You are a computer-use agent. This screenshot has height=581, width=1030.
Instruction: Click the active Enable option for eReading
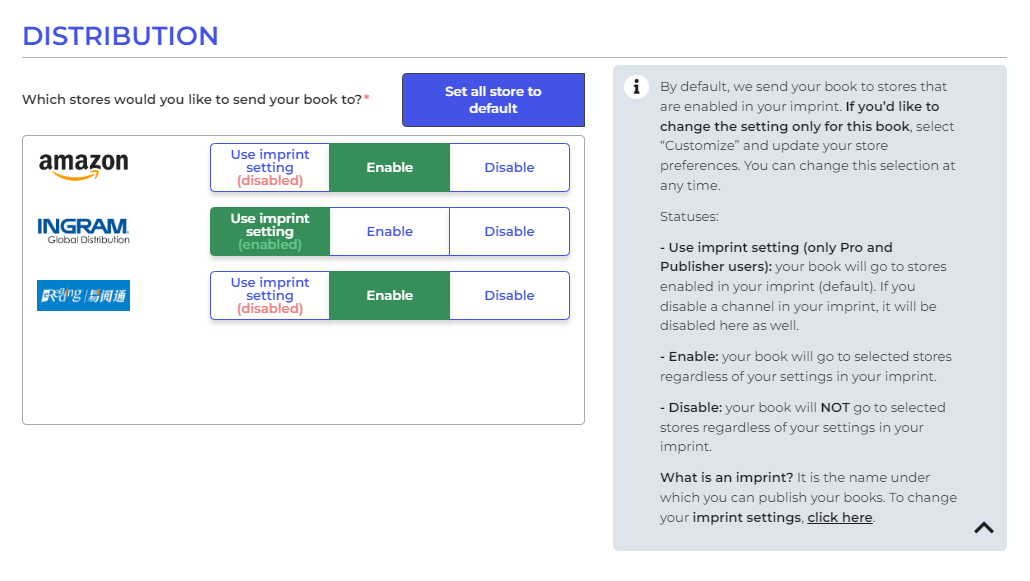click(389, 295)
